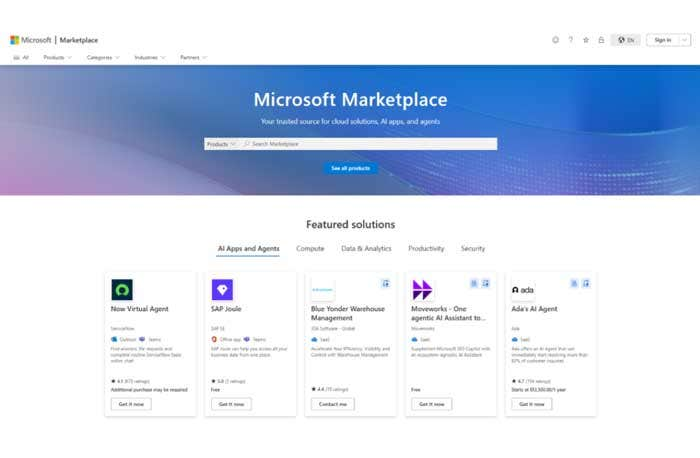Open the feedback smiley icon
The width and height of the screenshot is (700, 458).
[556, 40]
